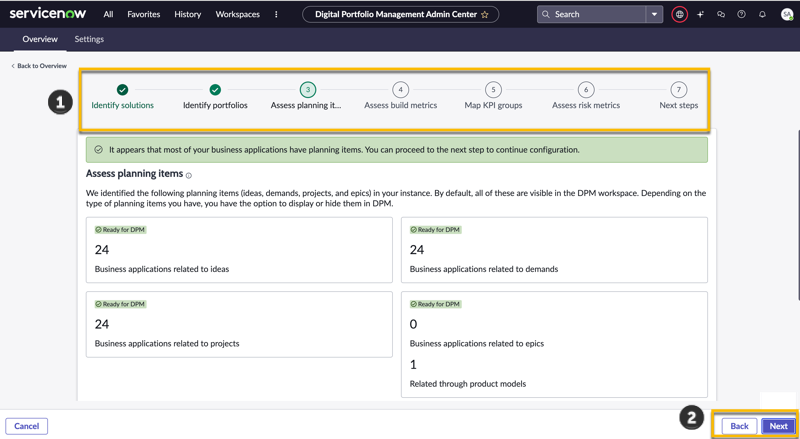800x439 pixels.
Task: Click Ready for DPM badge on ideas card
Action: pyautogui.click(x=120, y=230)
